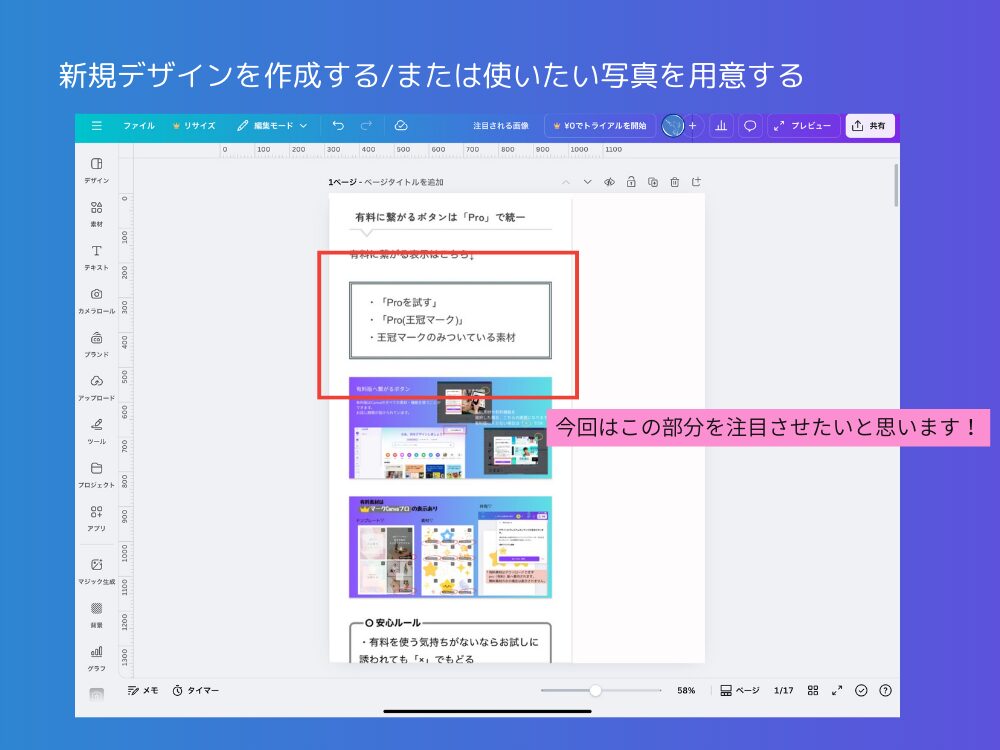The height and width of the screenshot is (750, 1000).
Task: Open the hamburger menu
Action: click(96, 125)
